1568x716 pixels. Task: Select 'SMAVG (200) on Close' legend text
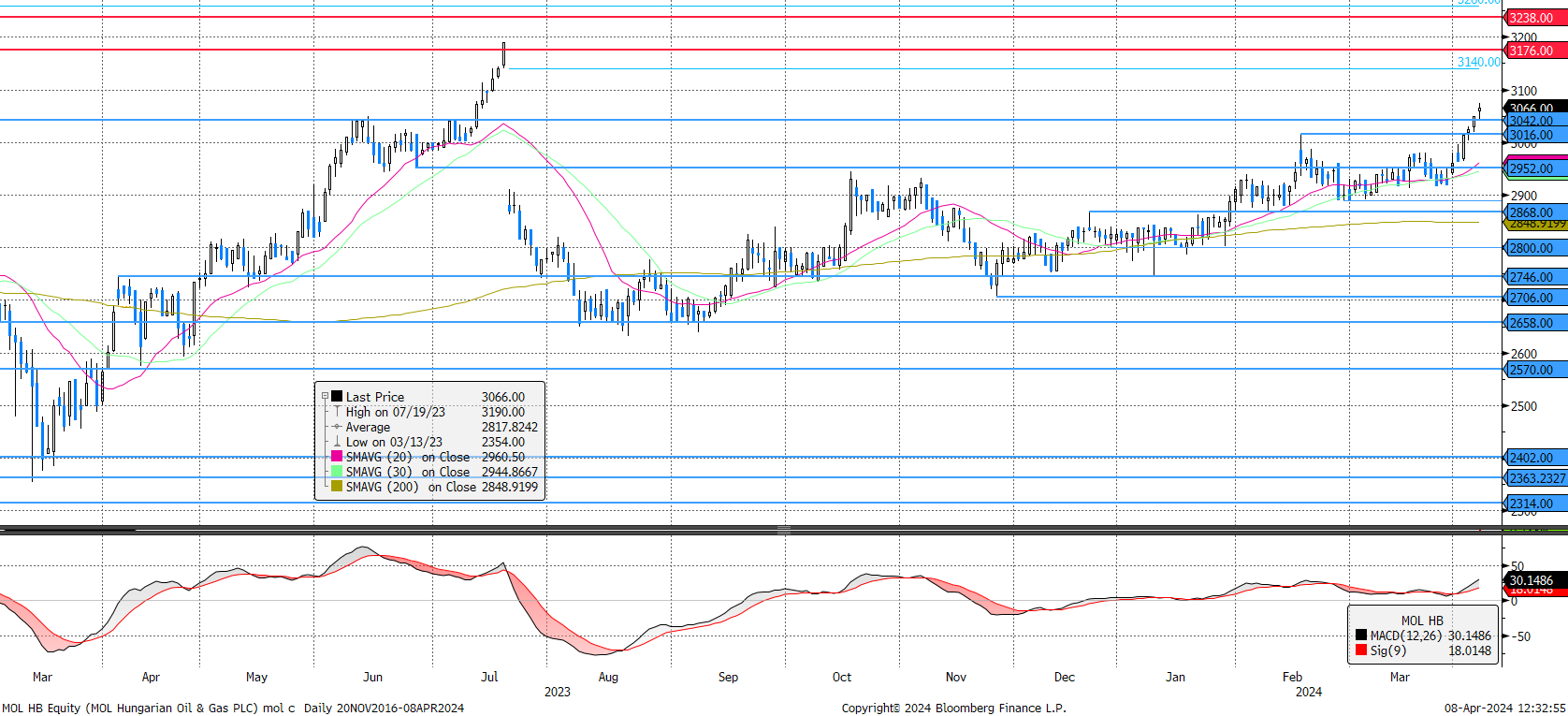[x=411, y=487]
